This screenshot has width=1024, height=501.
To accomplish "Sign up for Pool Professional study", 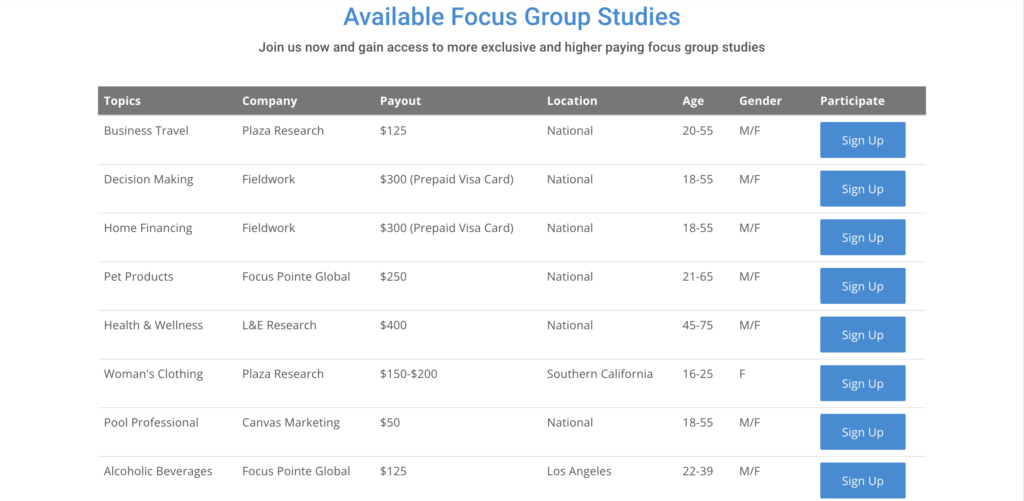I will (x=863, y=432).
